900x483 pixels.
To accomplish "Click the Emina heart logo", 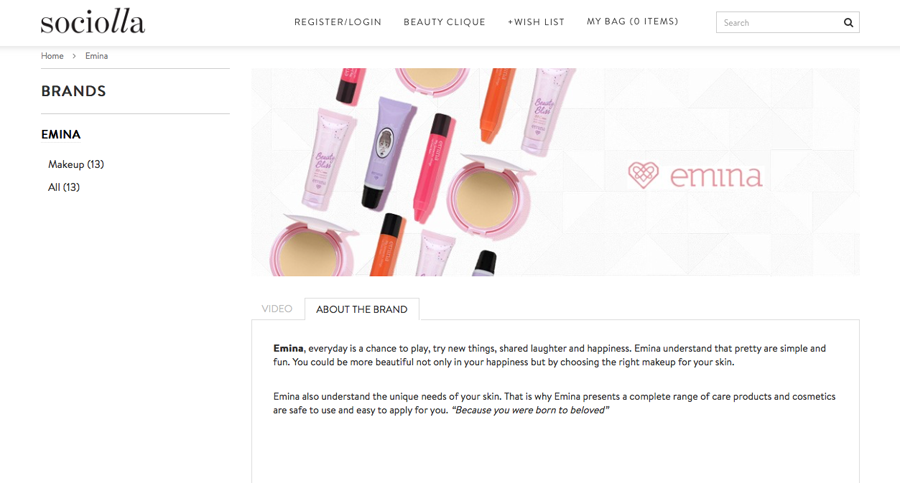I will [x=643, y=175].
